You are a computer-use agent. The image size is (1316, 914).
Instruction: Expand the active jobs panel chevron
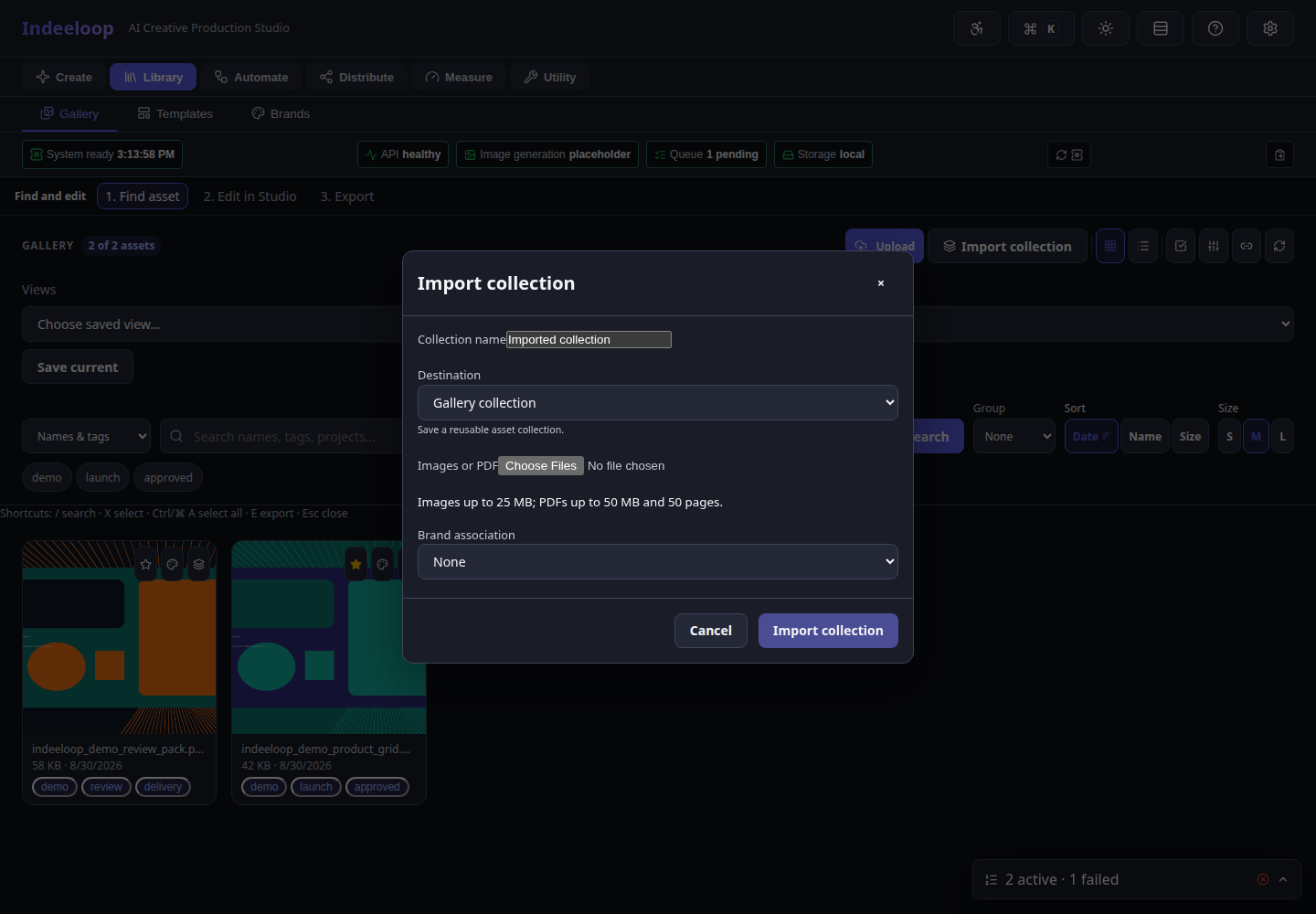coord(1283,879)
